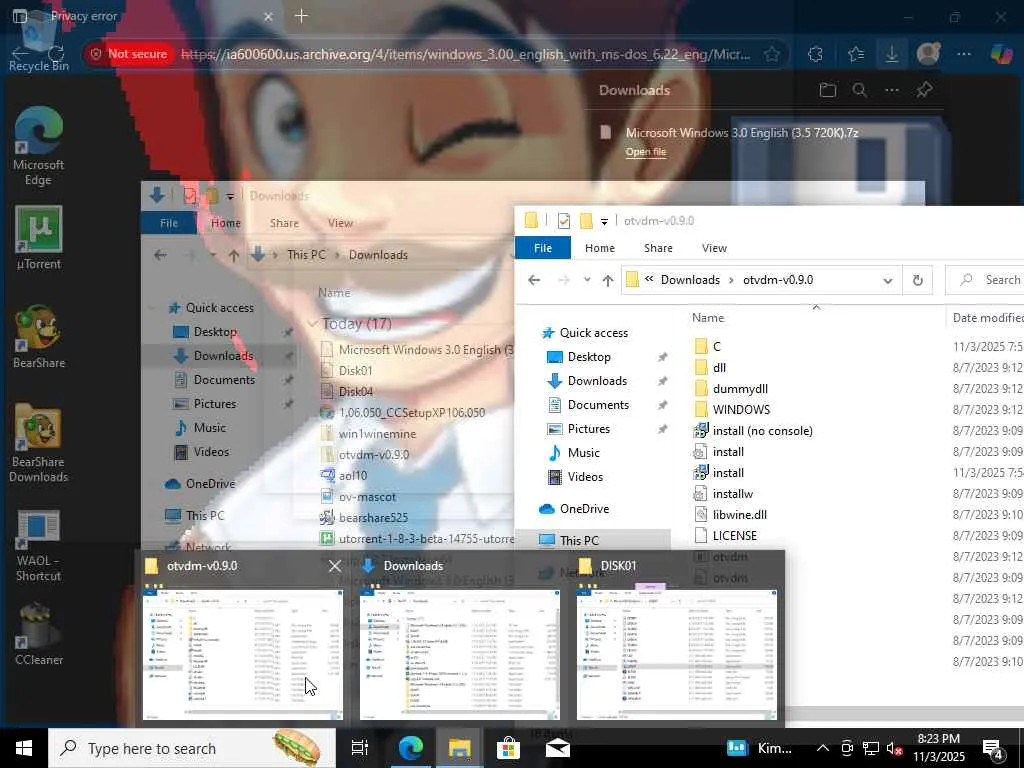Refresh the otvdm-v0.9.0 folder view

[918, 280]
